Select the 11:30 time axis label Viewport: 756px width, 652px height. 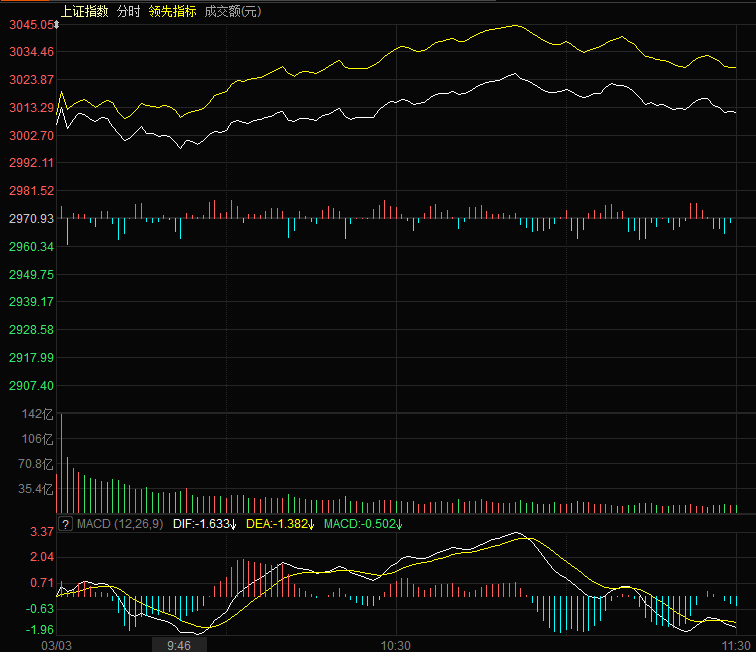tap(738, 645)
